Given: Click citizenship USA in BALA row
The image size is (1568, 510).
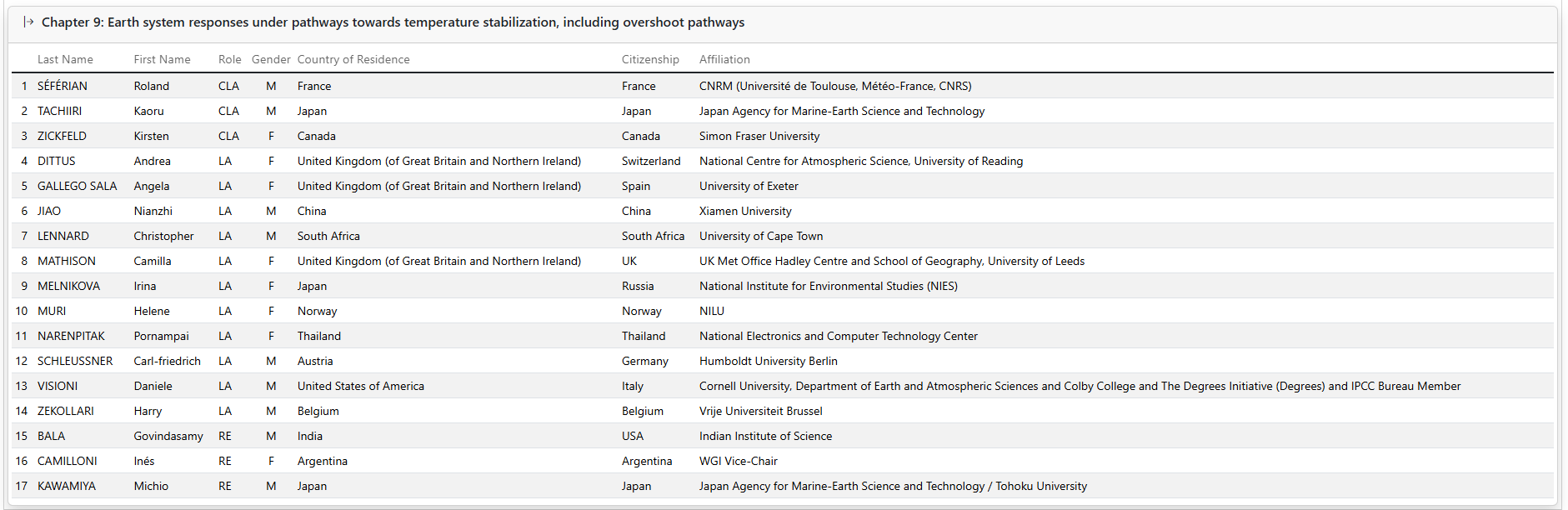Looking at the screenshot, I should [633, 436].
